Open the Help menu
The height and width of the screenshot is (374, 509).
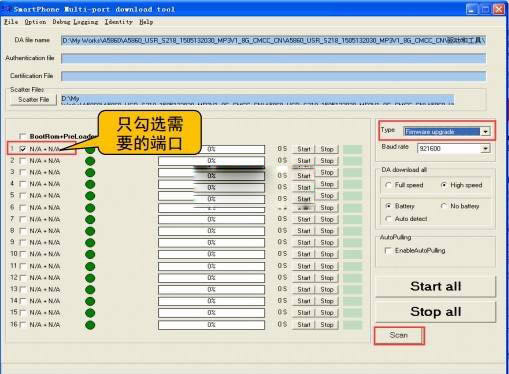click(x=146, y=22)
